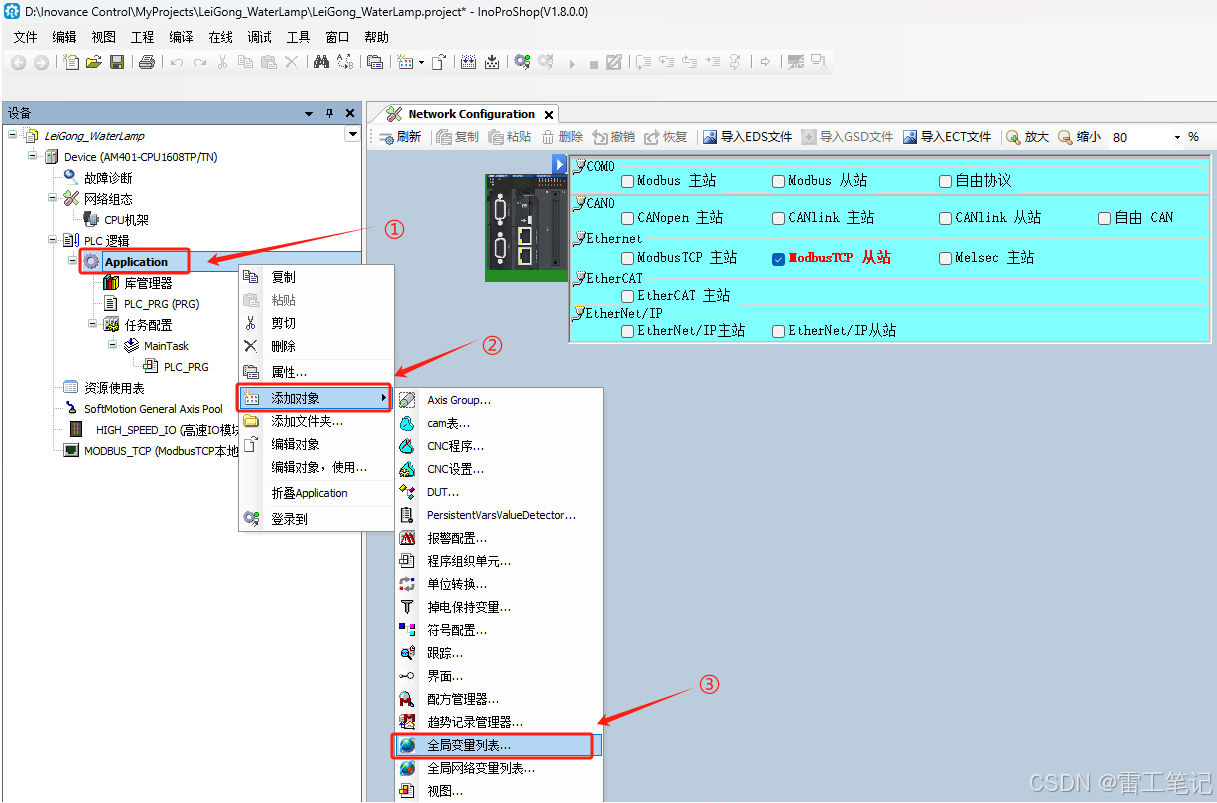The width and height of the screenshot is (1217, 803).
Task: Click the 剪切 scissors icon in the context menu
Action: tap(251, 323)
